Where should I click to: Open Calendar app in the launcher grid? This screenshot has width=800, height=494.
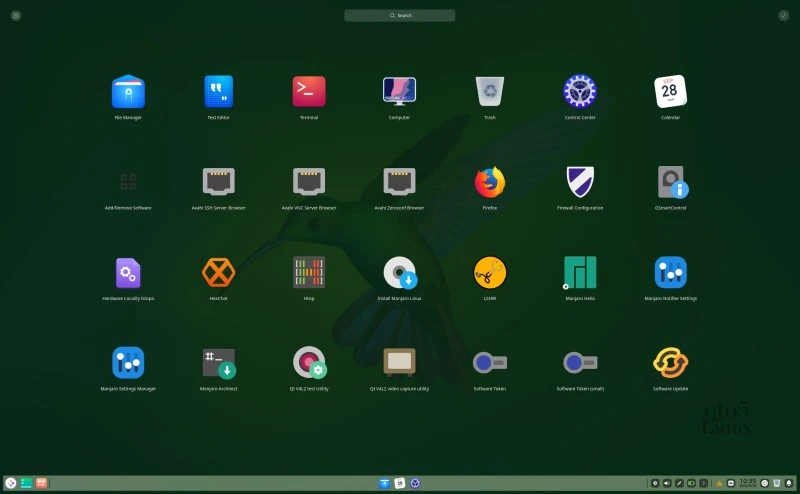coord(670,92)
